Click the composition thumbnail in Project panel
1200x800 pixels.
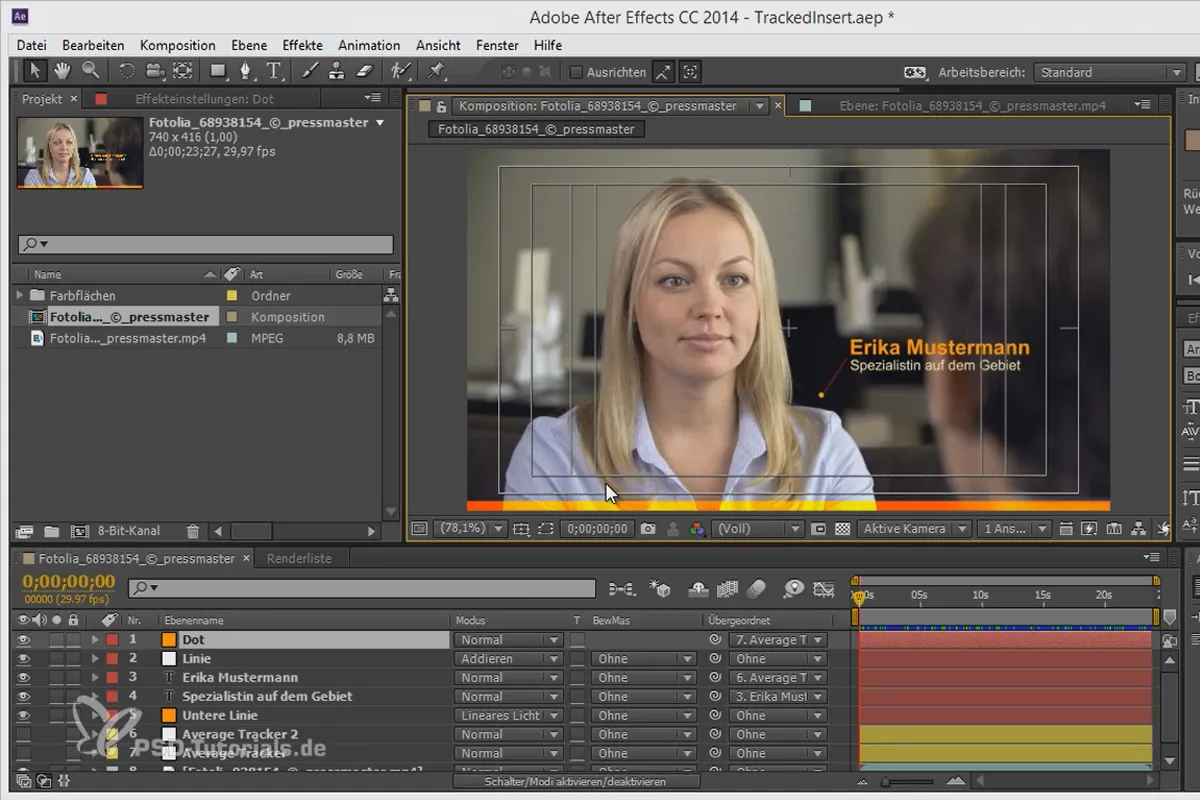81,152
